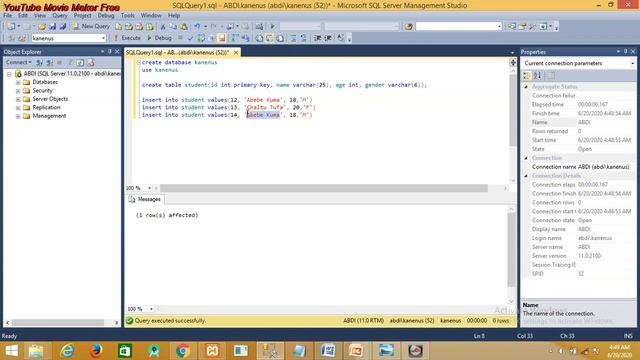Click Object Explorer disconnect icon
Image resolution: width=640 pixels, height=360 pixels.
coord(49,62)
